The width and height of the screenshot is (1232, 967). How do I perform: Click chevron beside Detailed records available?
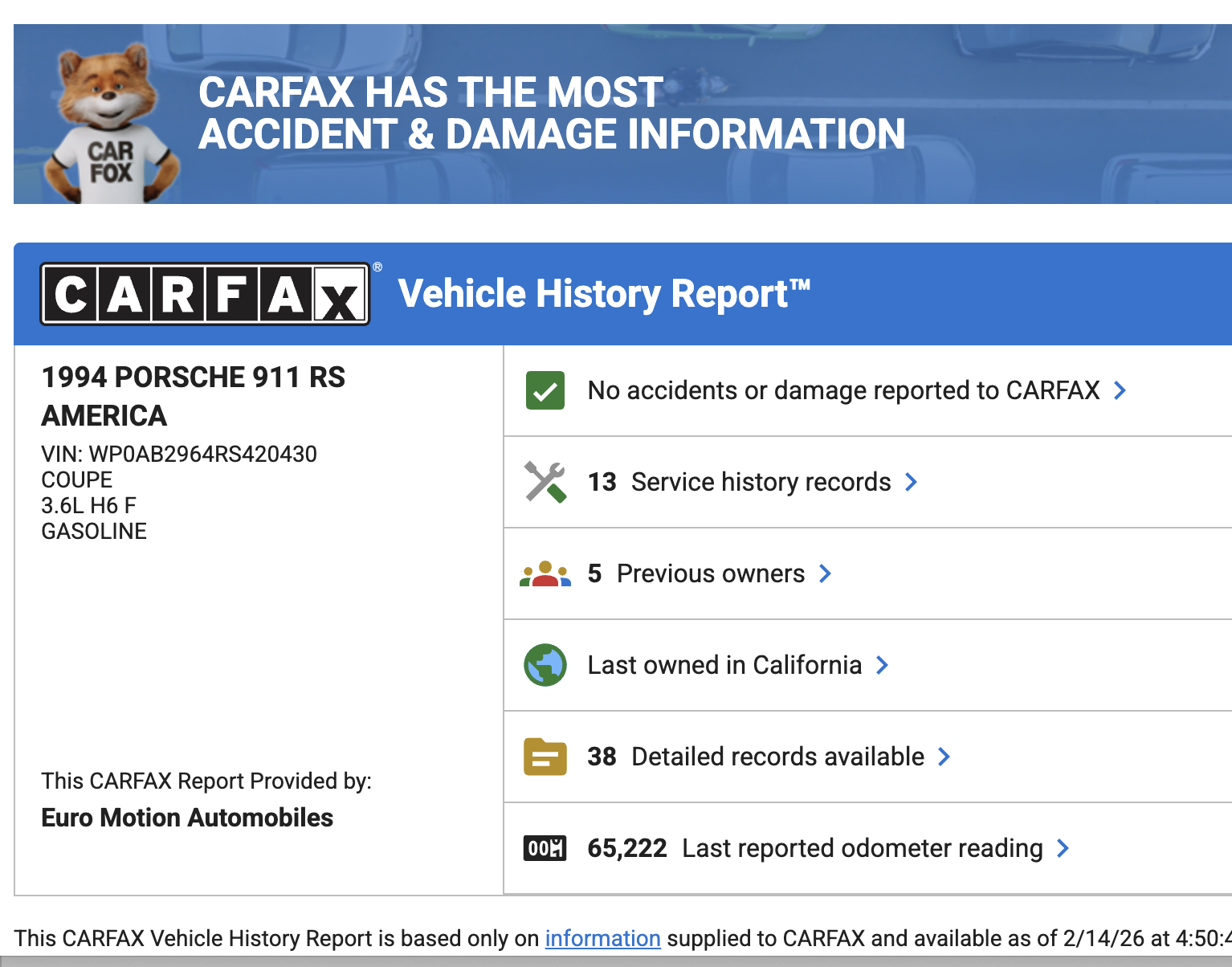click(944, 757)
